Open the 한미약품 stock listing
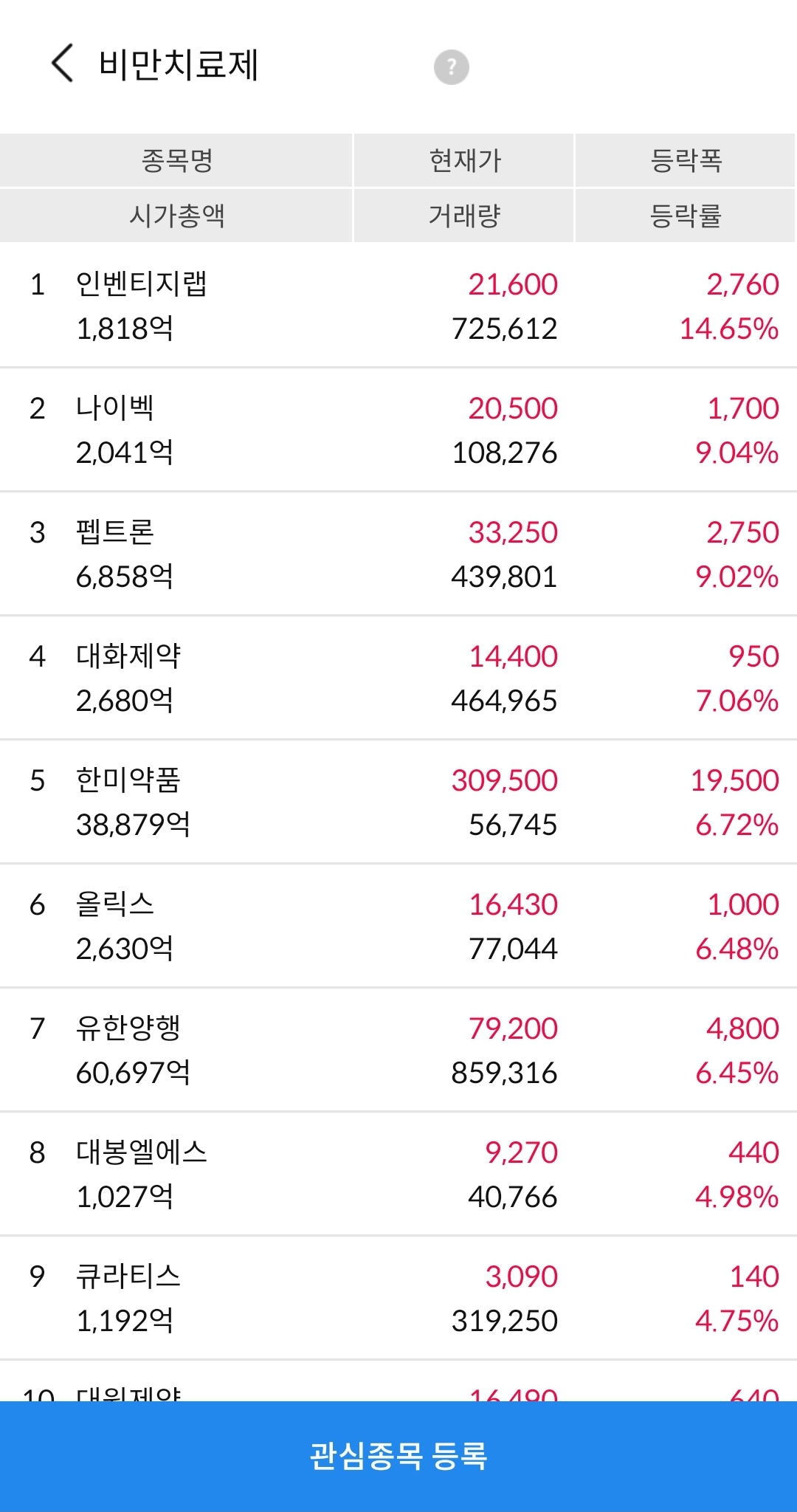 click(x=398, y=802)
